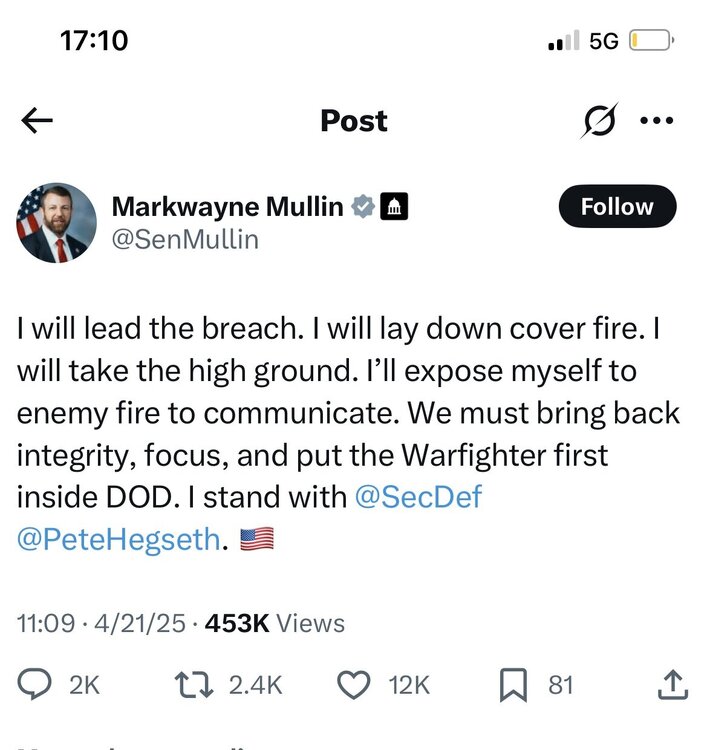Like the post with heart icon
Image resolution: width=707 pixels, height=750 pixels.
[x=352, y=684]
